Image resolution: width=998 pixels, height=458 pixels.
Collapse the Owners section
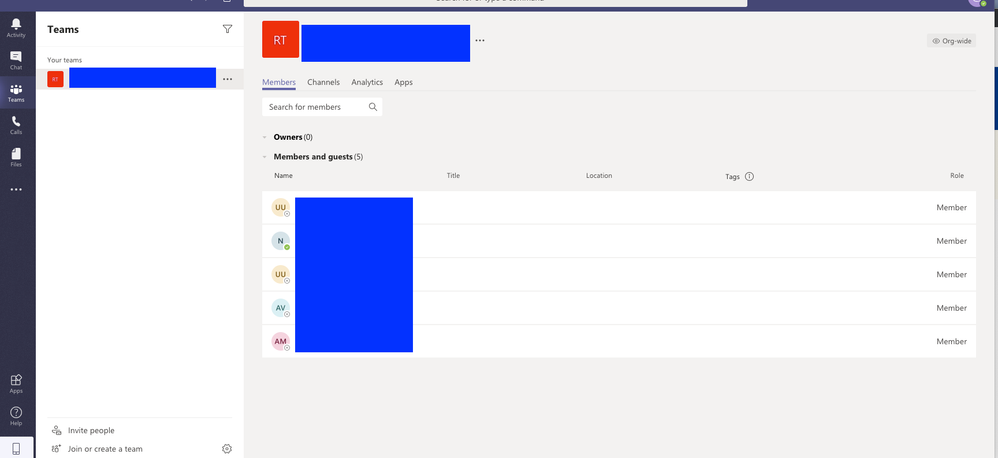[265, 137]
